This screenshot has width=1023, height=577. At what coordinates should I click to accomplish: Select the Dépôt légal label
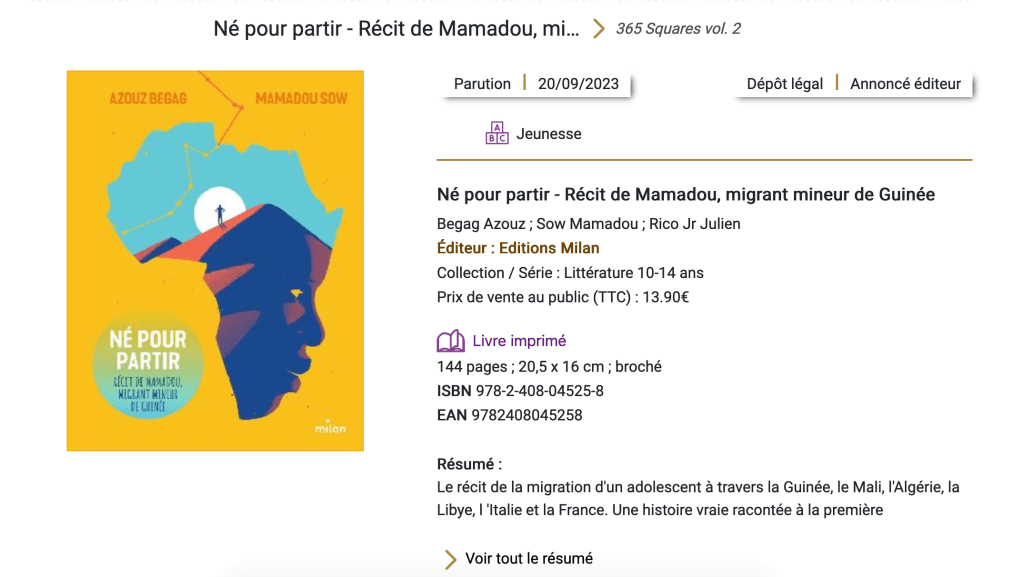pos(785,84)
